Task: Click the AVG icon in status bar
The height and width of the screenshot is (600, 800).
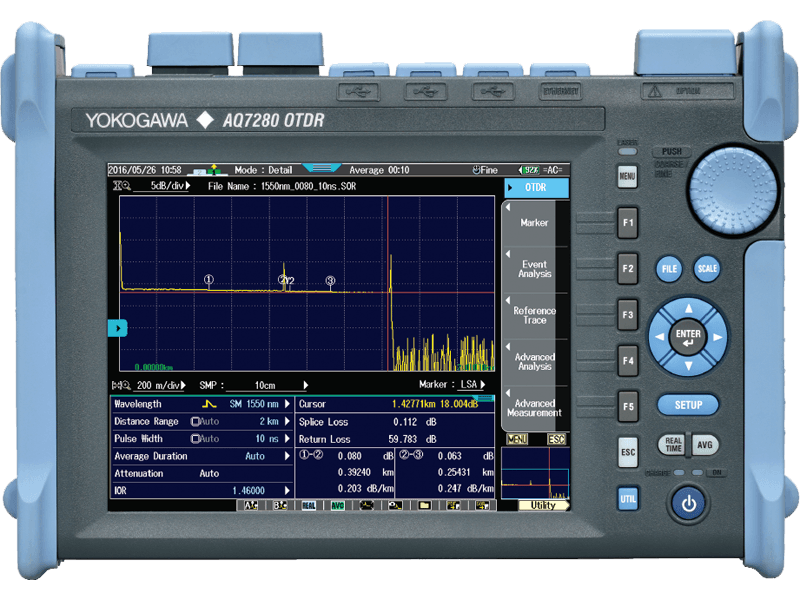Action: [x=338, y=506]
